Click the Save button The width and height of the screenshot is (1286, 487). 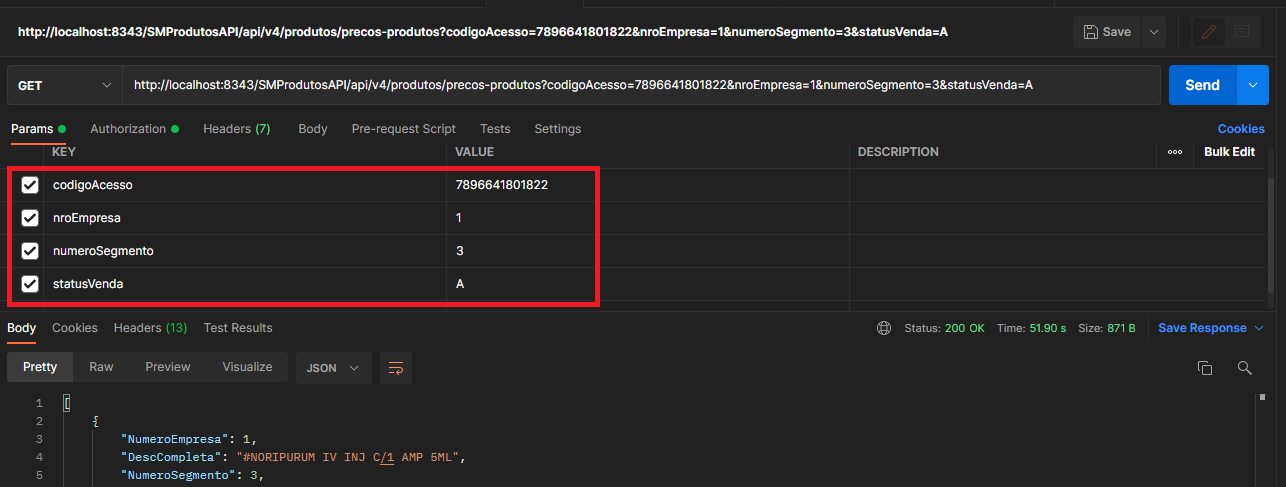pos(1107,32)
